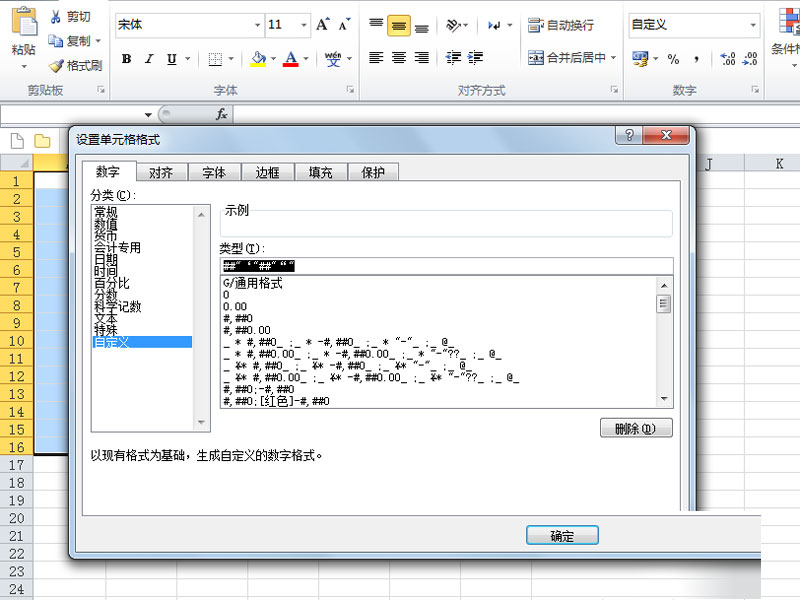This screenshot has height=600, width=800.
Task: Click the fx insert function button
Action: click(221, 114)
